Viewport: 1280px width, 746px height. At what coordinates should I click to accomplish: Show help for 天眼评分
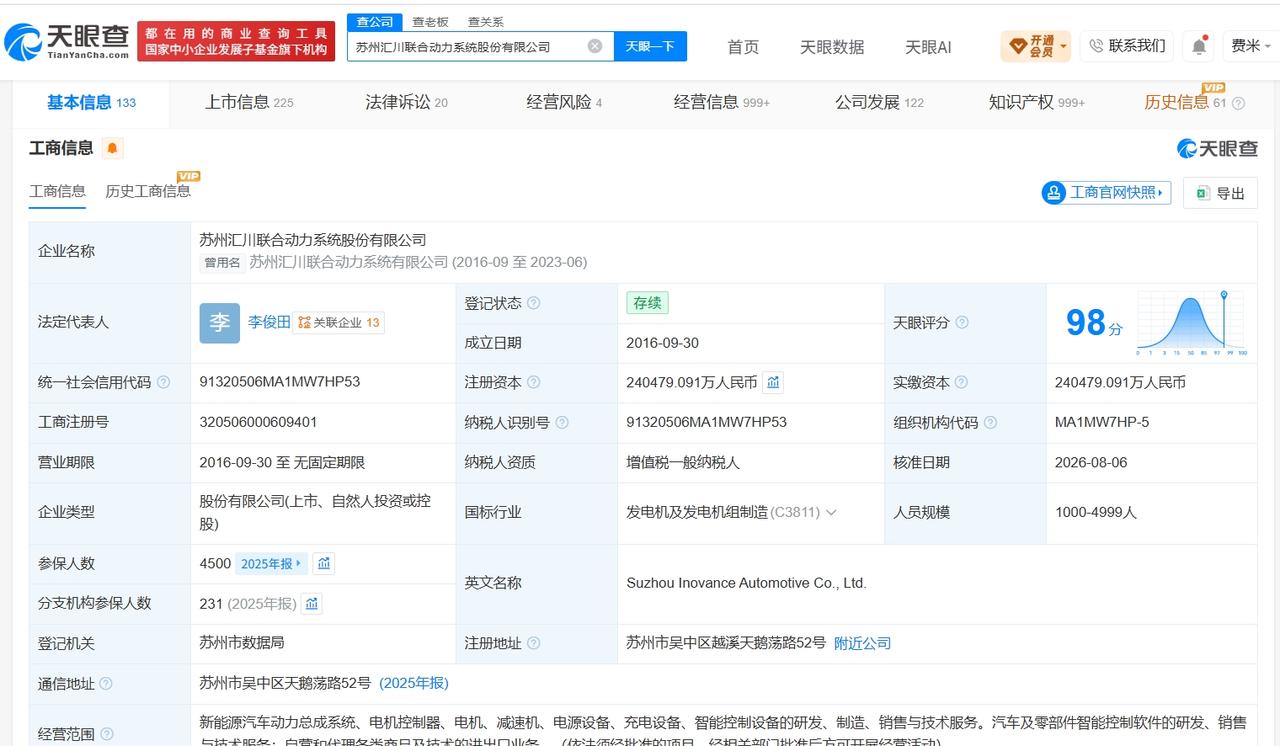[962, 323]
